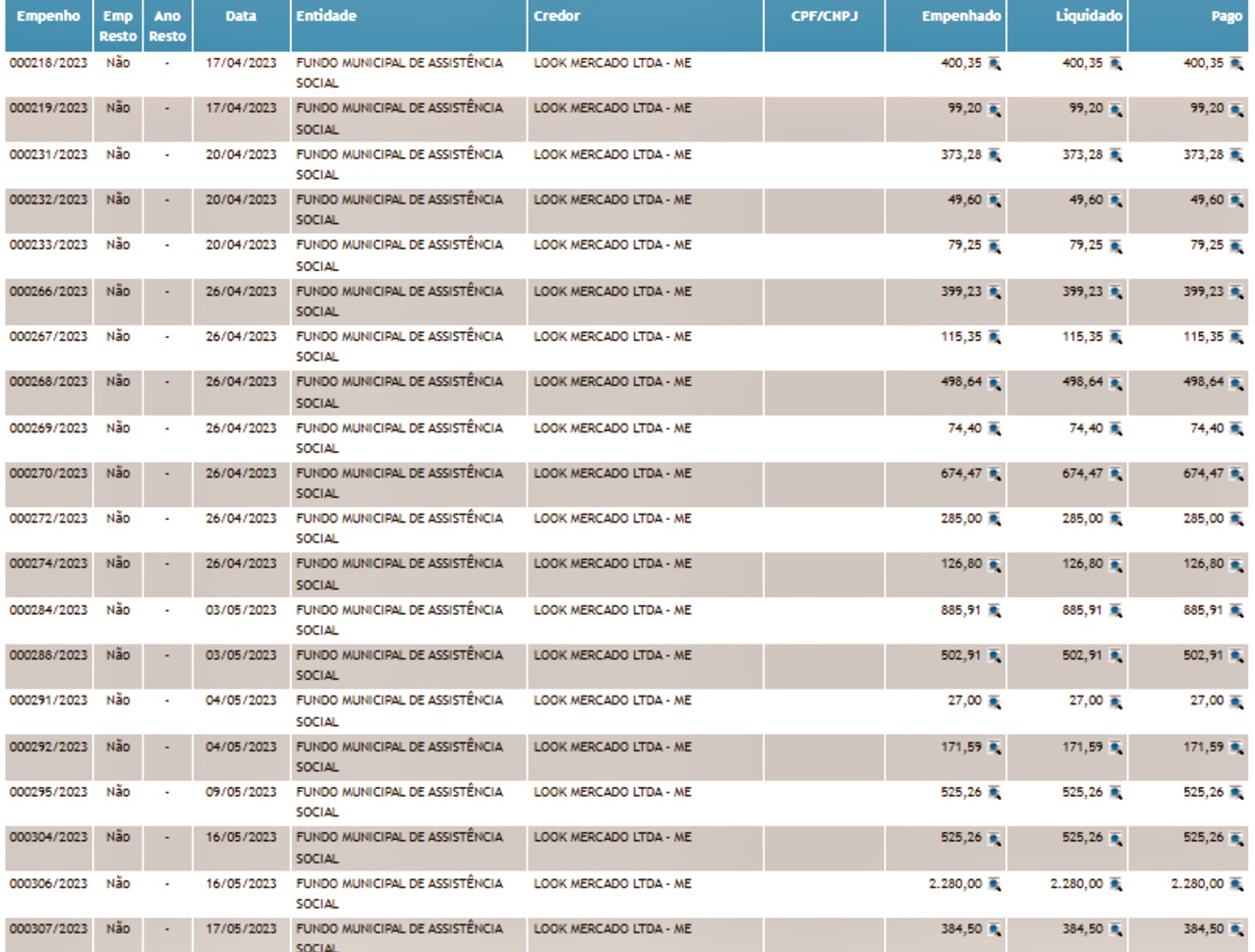Select empenho number 000232/2023
1255x952 pixels.
(x=48, y=199)
